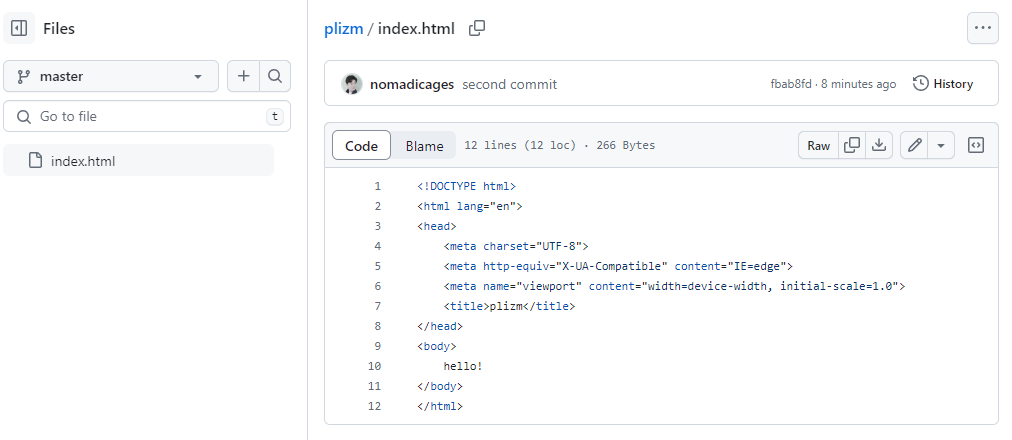Copy raw file contents icon
Image resolution: width=1012 pixels, height=440 pixels.
point(852,145)
